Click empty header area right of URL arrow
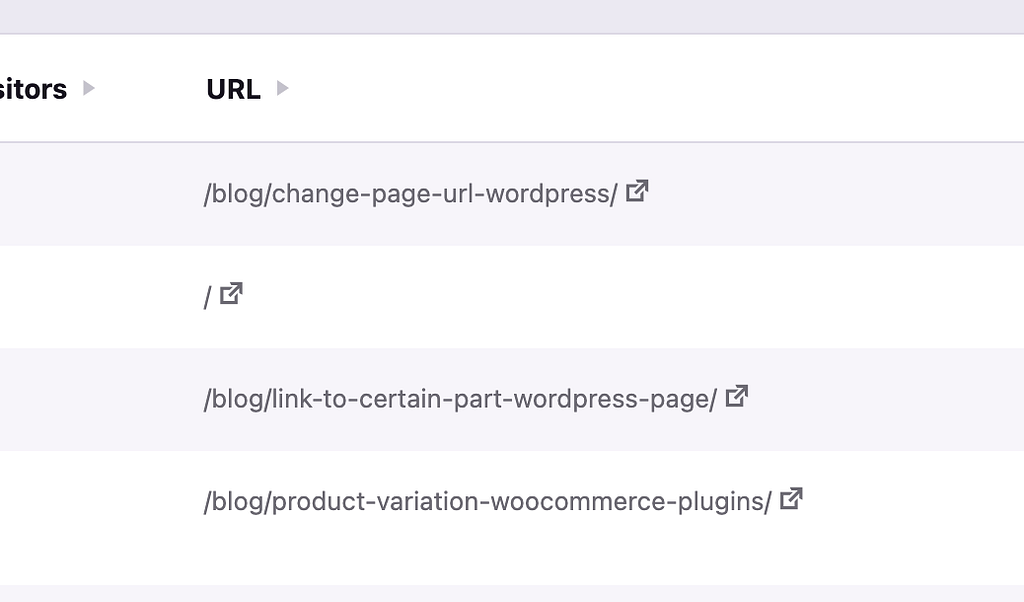Screen dimensions: 1024x602 650,89
